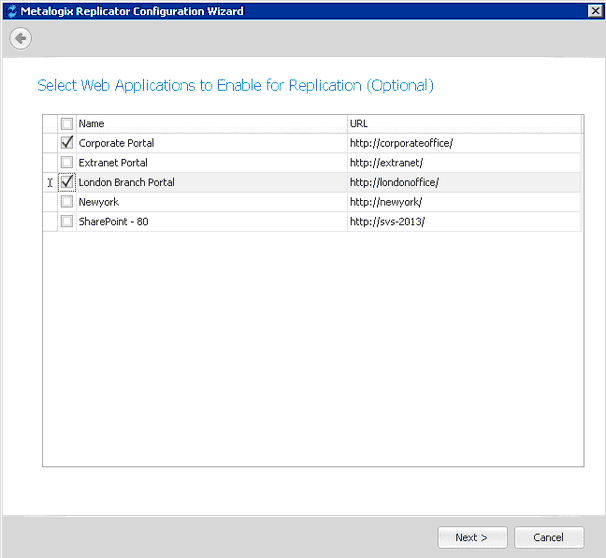The image size is (606, 558).
Task: Click the http://corporateoffice/ URL cell
Action: pyautogui.click(x=464, y=143)
